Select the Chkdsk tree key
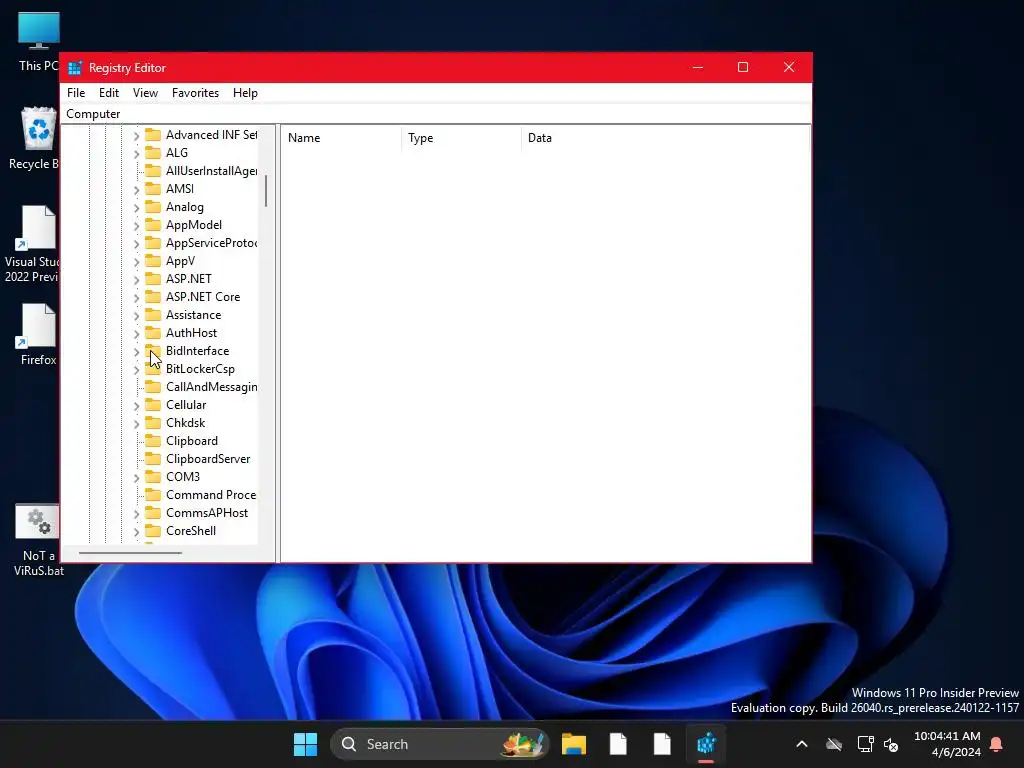Viewport: 1024px width, 768px height. point(185,423)
